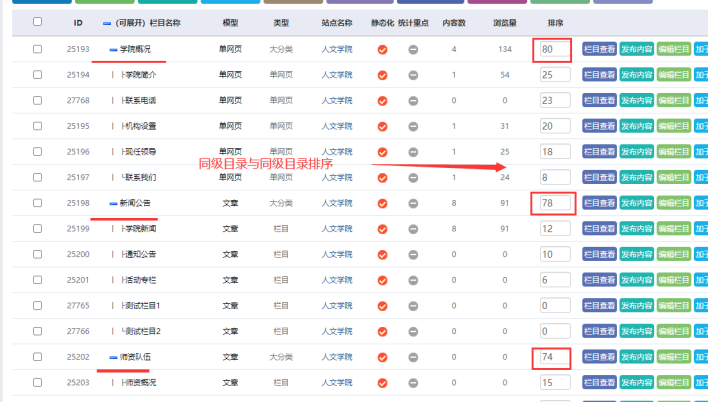Collapse the 学院概况 category tree
Image resolution: width=708 pixels, height=402 pixels.
tap(112, 49)
